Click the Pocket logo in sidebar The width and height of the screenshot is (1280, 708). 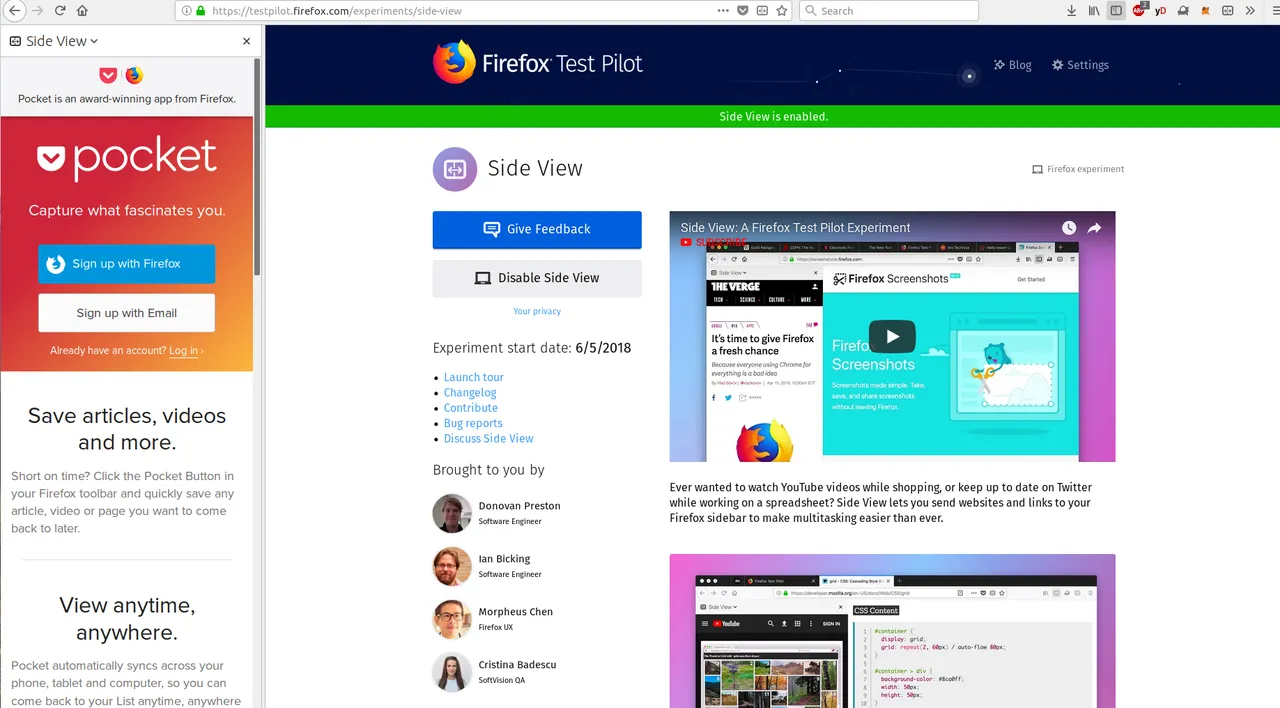(x=127, y=158)
